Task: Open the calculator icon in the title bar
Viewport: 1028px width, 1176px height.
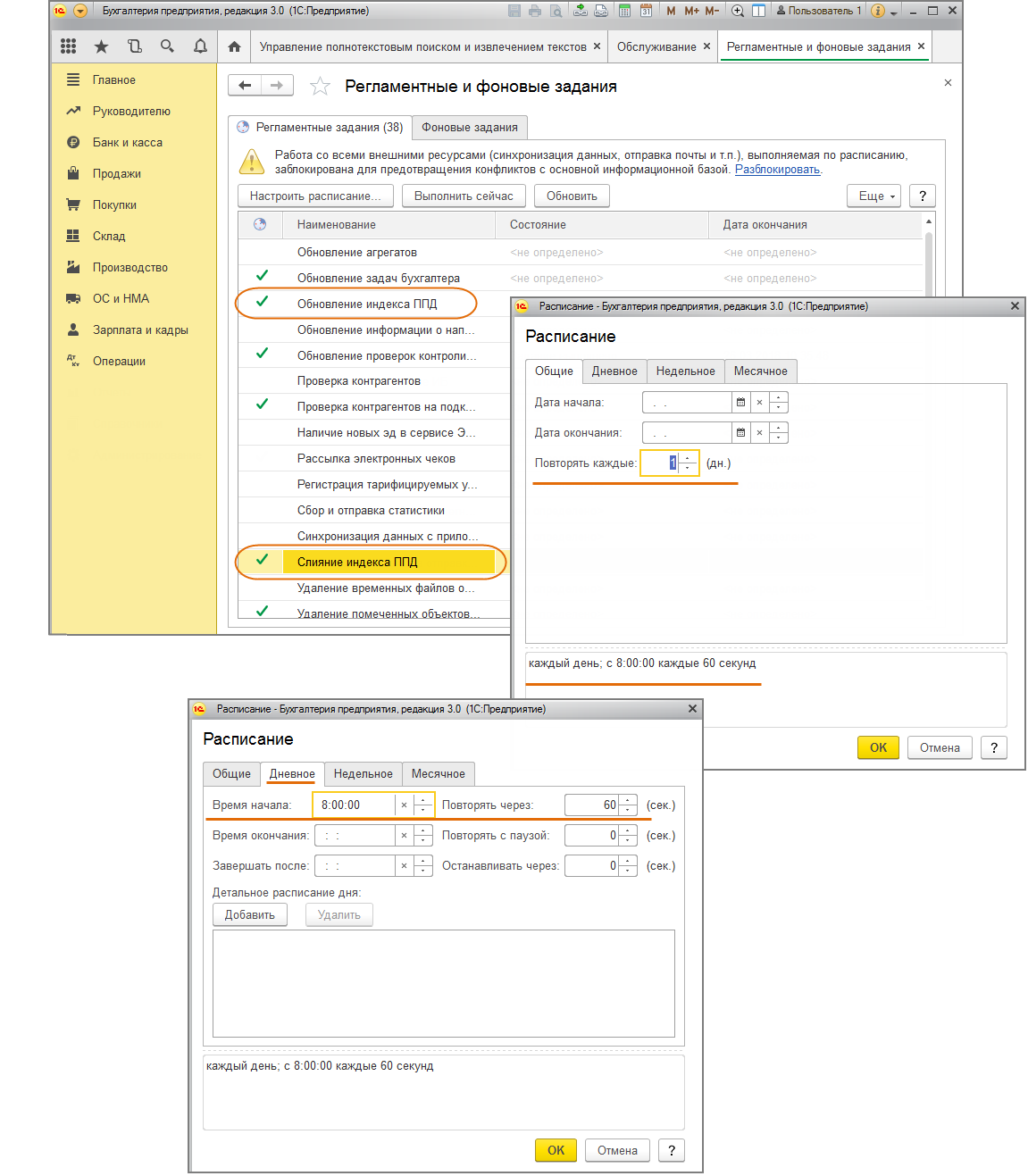Action: pos(624,11)
